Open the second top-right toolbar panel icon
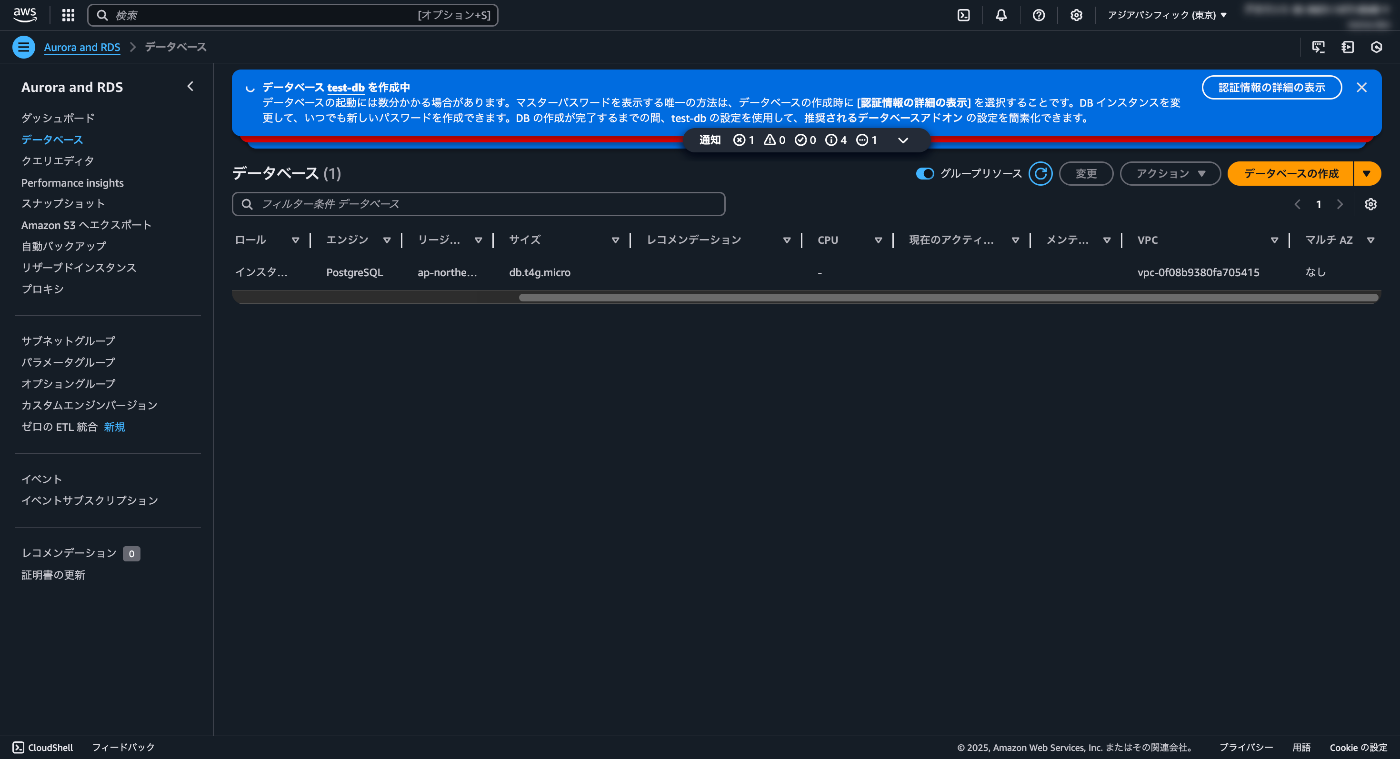This screenshot has height=759, width=1400. (1348, 47)
